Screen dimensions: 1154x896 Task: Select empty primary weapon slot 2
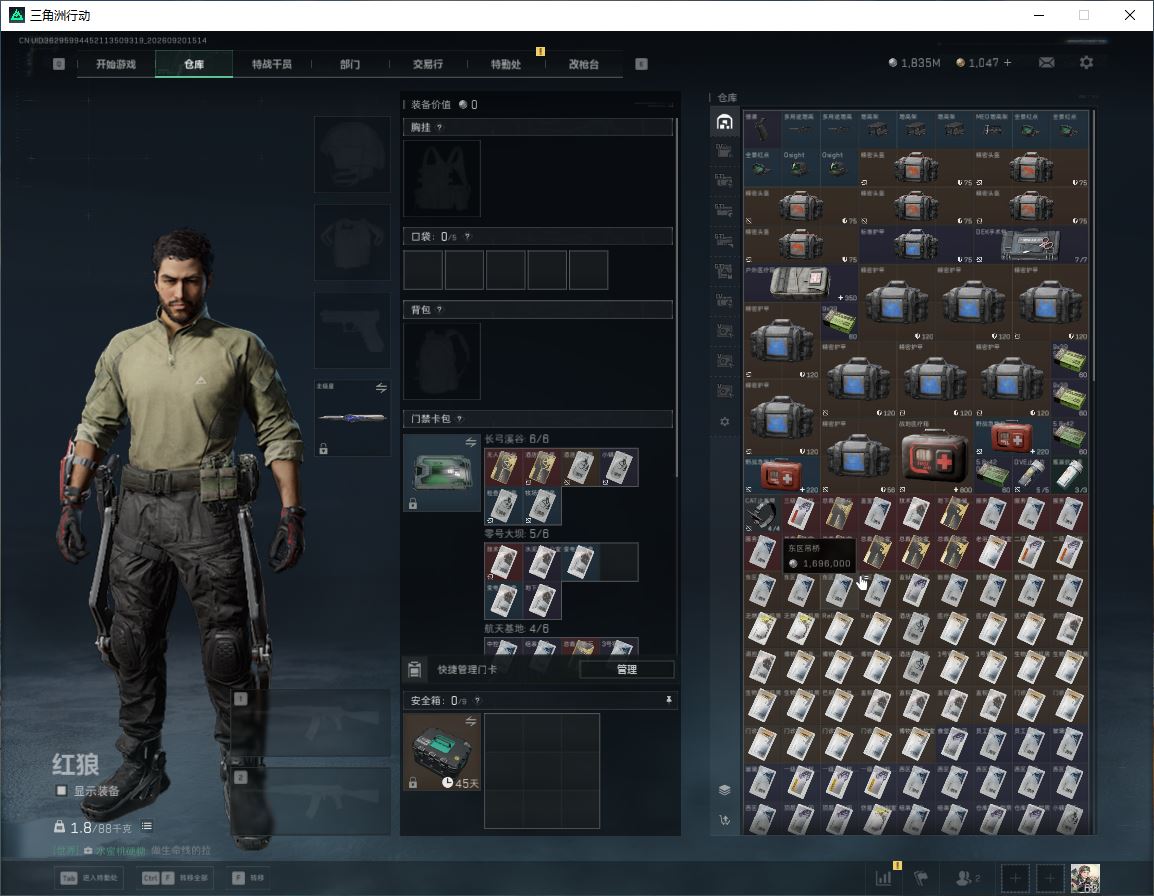(x=311, y=801)
